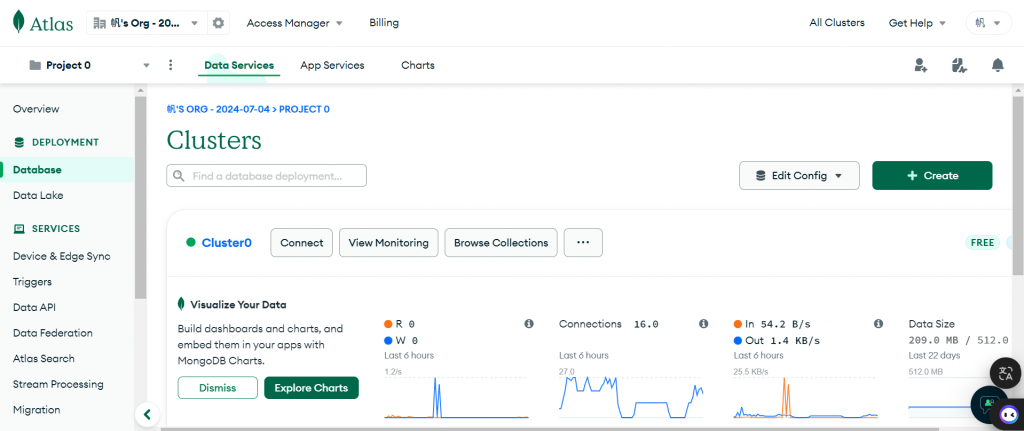The image size is (1024, 431).
Task: Open Data Lake in the sidebar
Action: [38, 195]
